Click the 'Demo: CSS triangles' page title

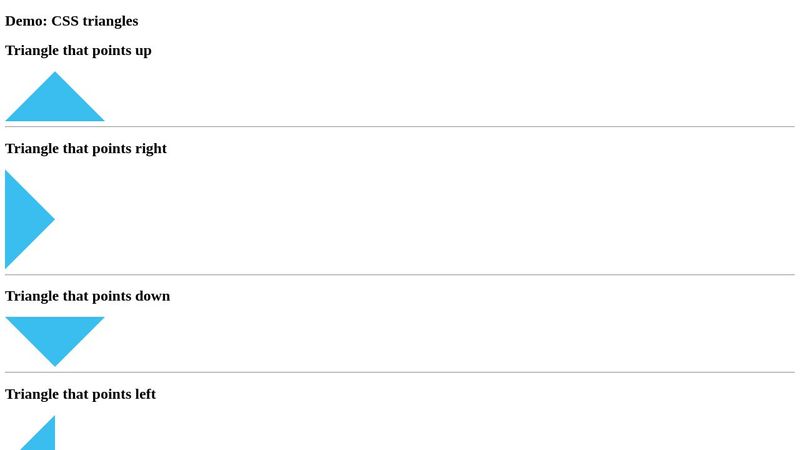coord(72,21)
